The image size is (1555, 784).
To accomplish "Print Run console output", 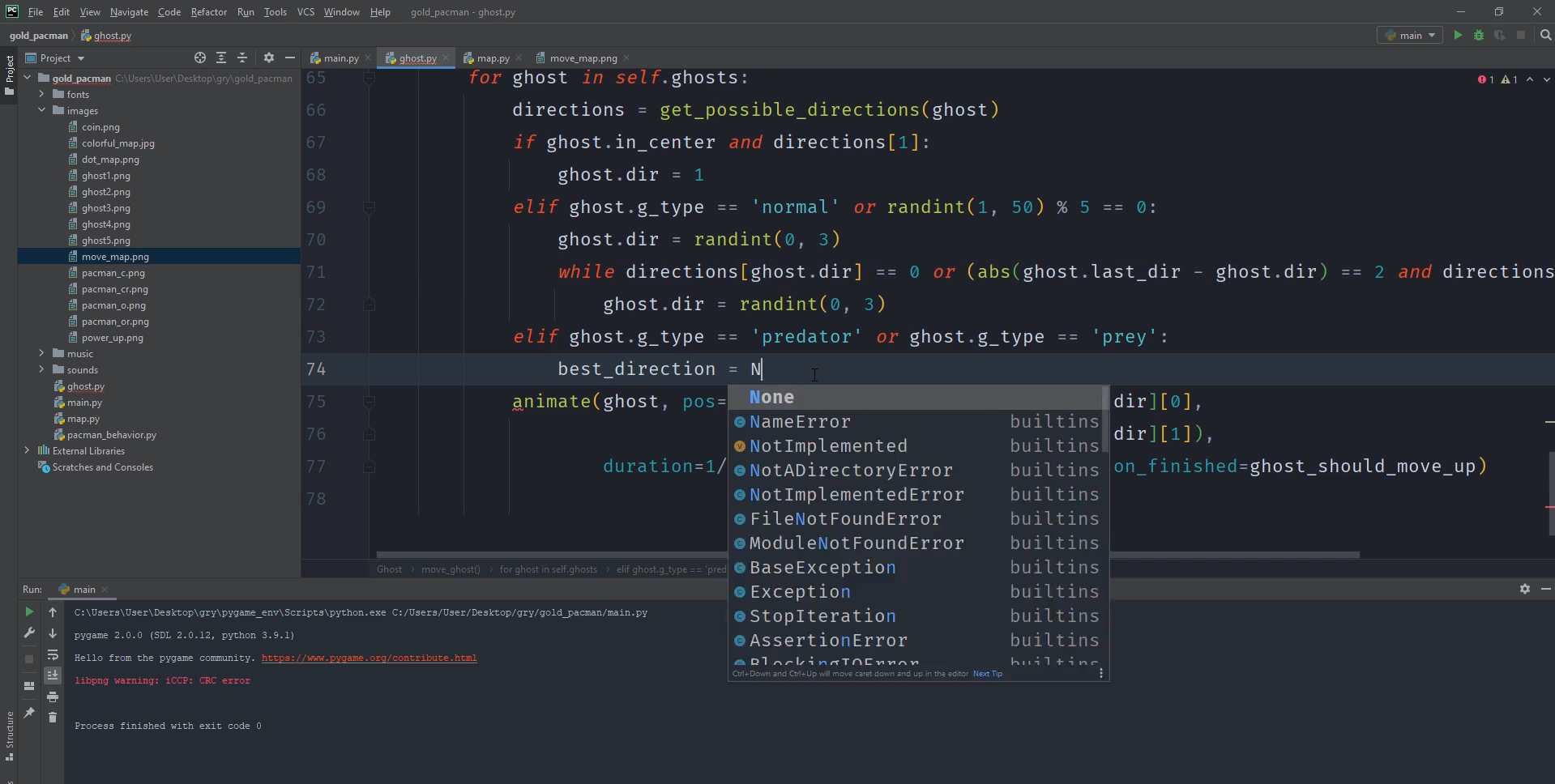I will (53, 697).
